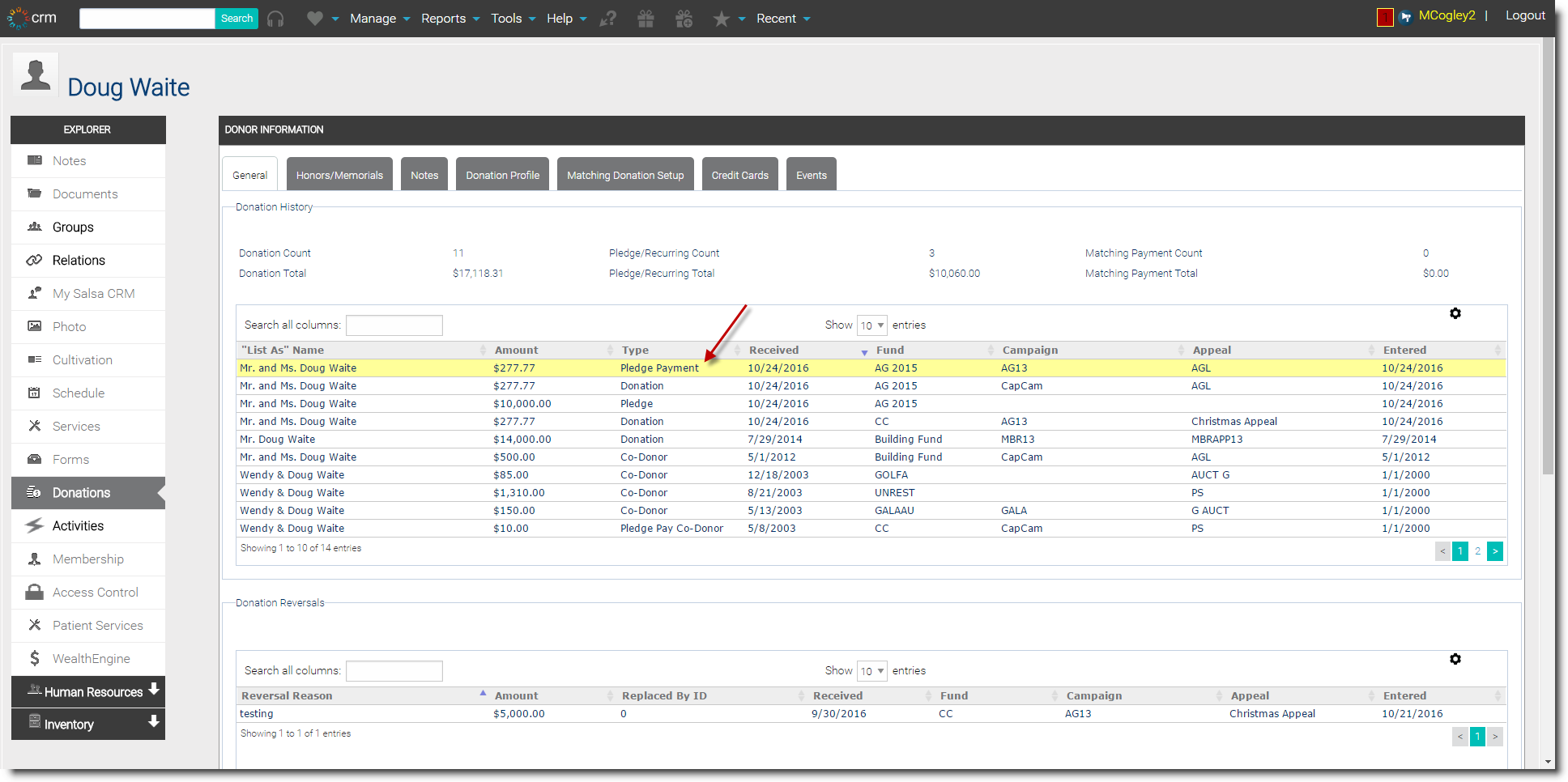Click the teal Search button

coord(236,19)
